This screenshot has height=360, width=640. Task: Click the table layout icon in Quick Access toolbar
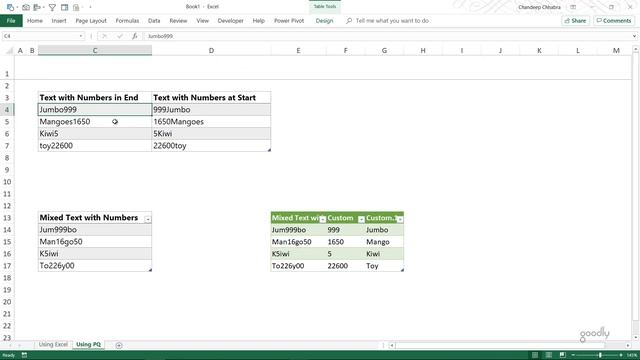click(x=64, y=7)
